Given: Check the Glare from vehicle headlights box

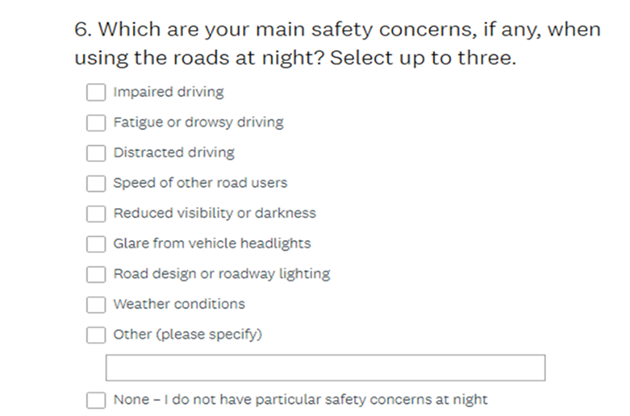Looking at the screenshot, I should pyautogui.click(x=95, y=243).
